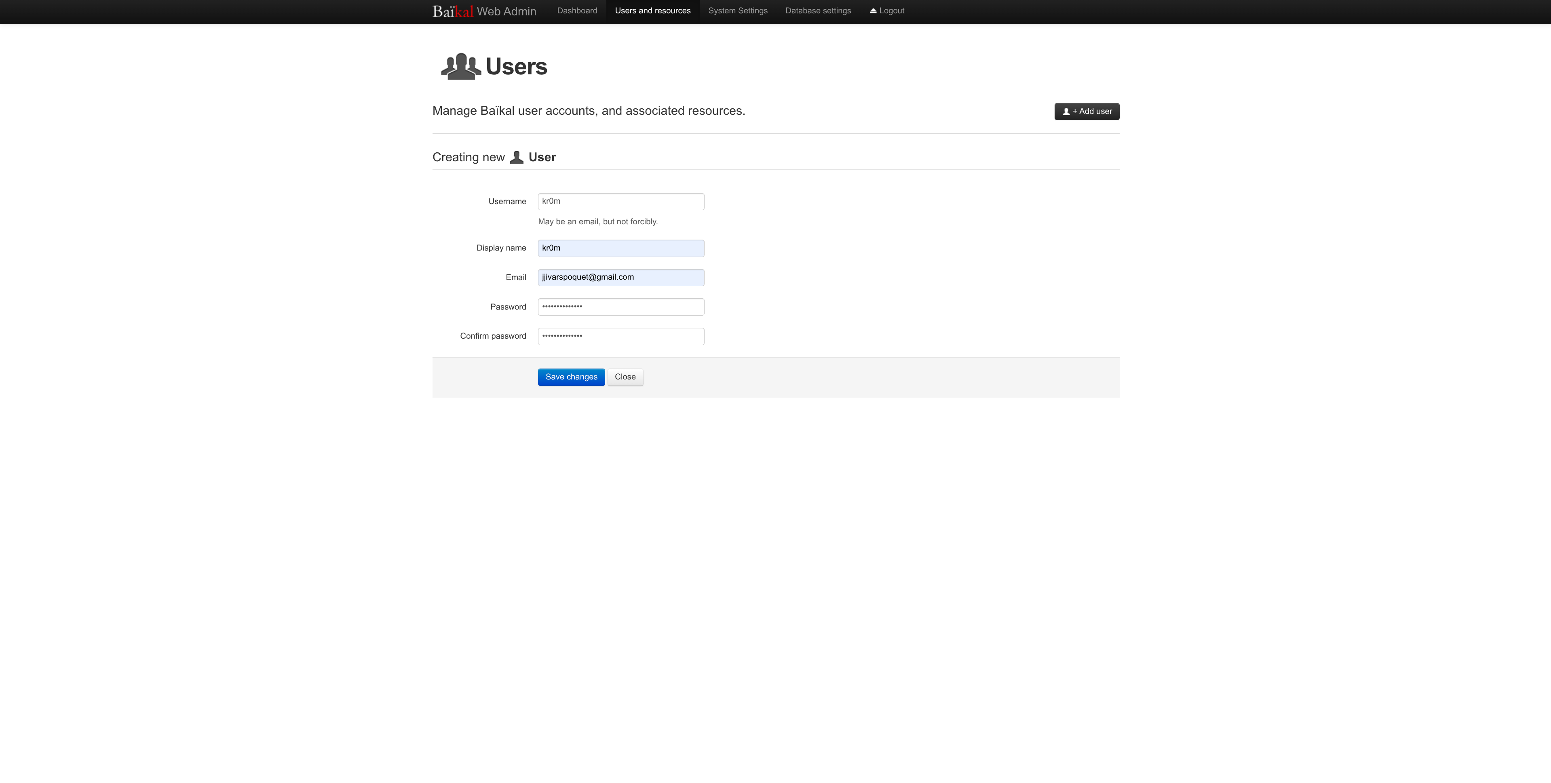Click the Username field label

(507, 202)
